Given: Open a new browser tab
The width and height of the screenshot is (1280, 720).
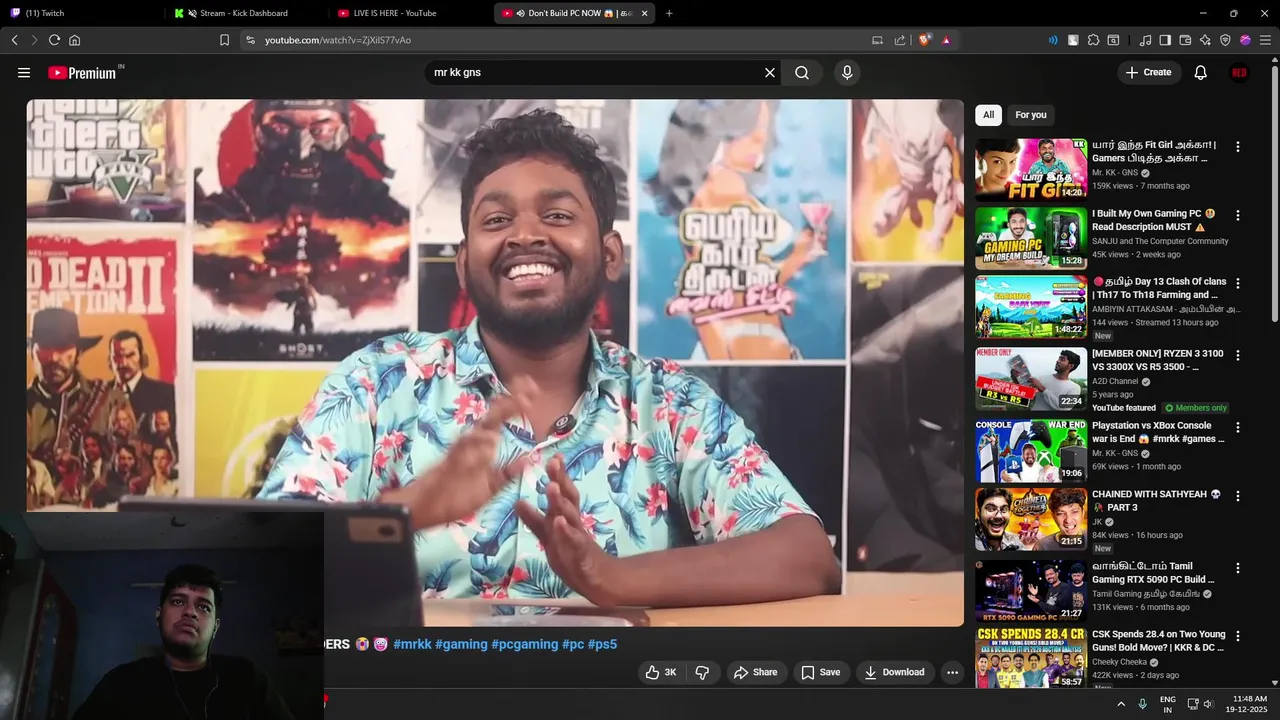Looking at the screenshot, I should (669, 13).
